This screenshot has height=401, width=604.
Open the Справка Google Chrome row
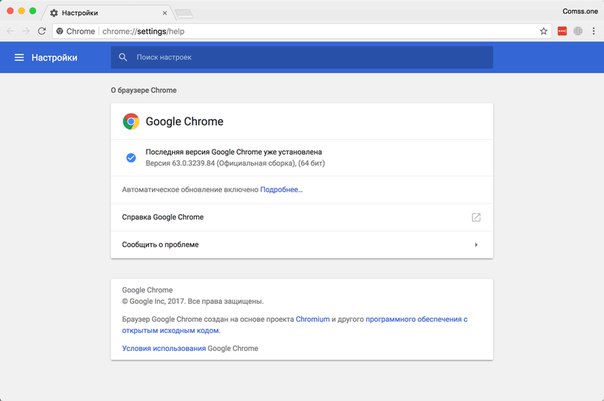302,217
